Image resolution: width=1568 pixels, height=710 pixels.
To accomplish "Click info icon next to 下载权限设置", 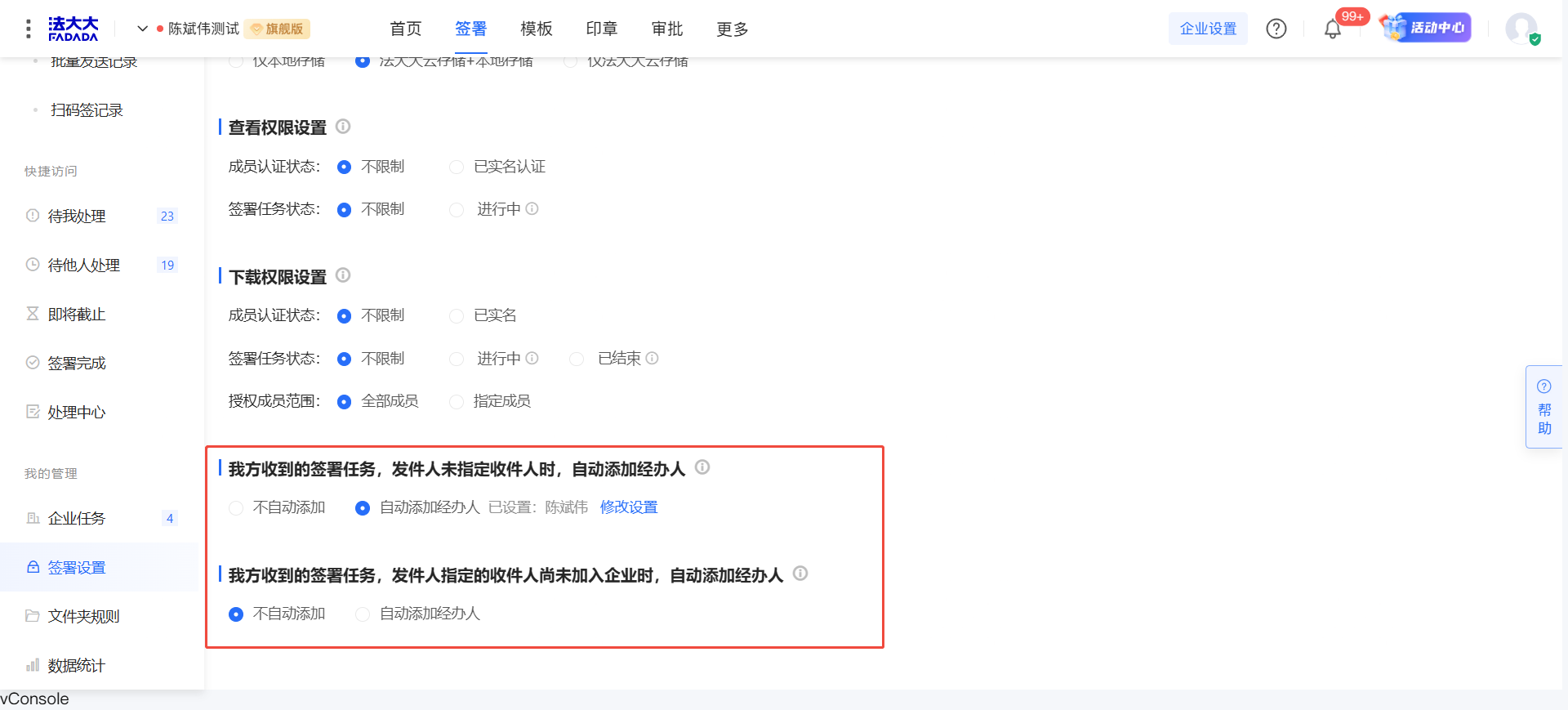I will [343, 275].
